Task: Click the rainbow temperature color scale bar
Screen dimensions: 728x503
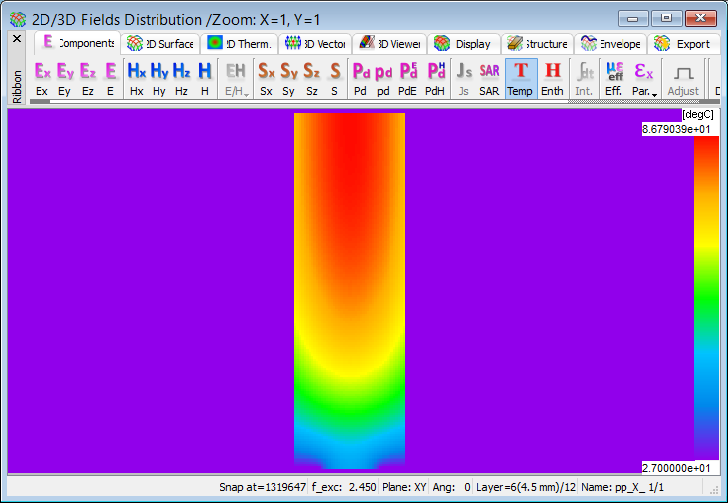Action: coord(705,298)
